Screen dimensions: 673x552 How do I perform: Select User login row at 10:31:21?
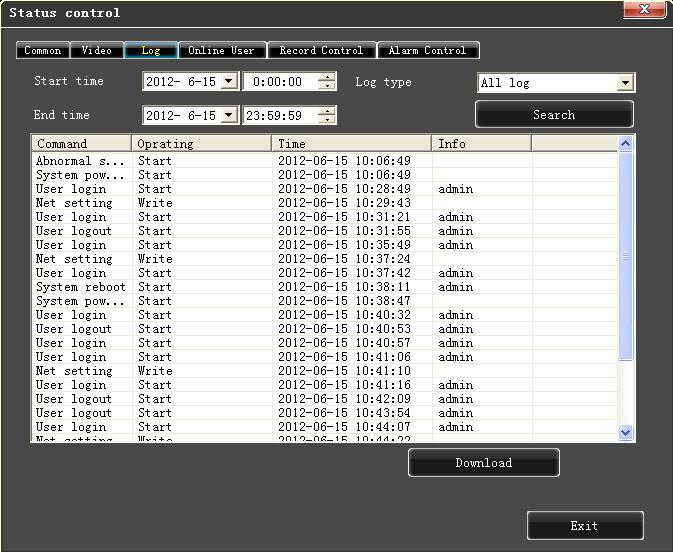tap(324, 217)
